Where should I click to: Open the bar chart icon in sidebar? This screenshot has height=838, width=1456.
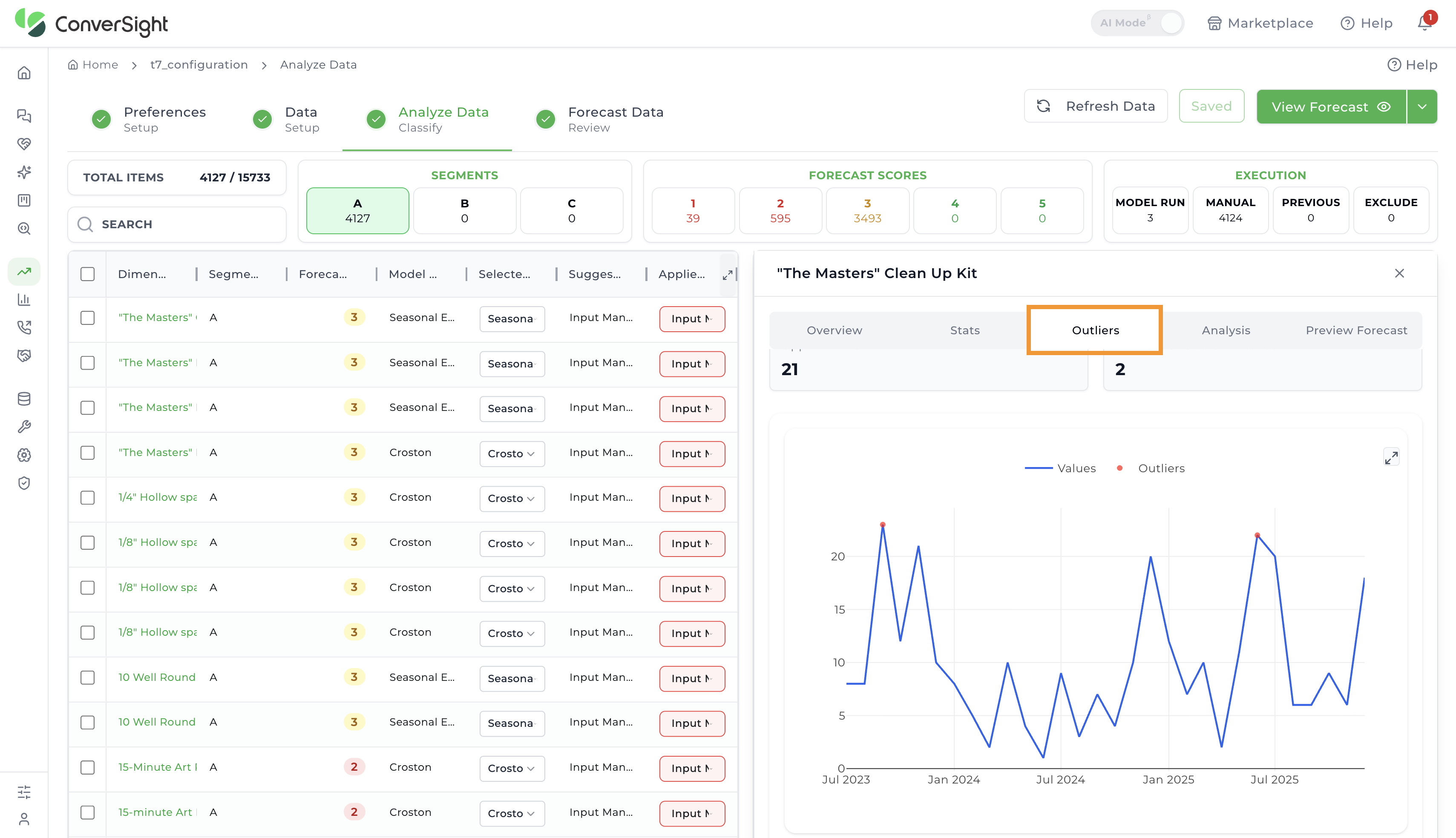[x=24, y=299]
